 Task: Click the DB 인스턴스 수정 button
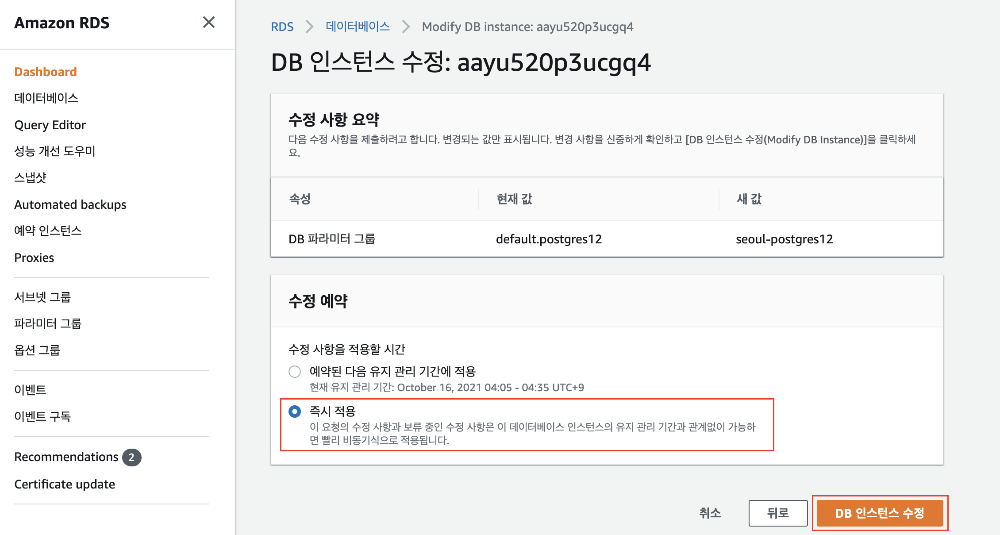(879, 513)
